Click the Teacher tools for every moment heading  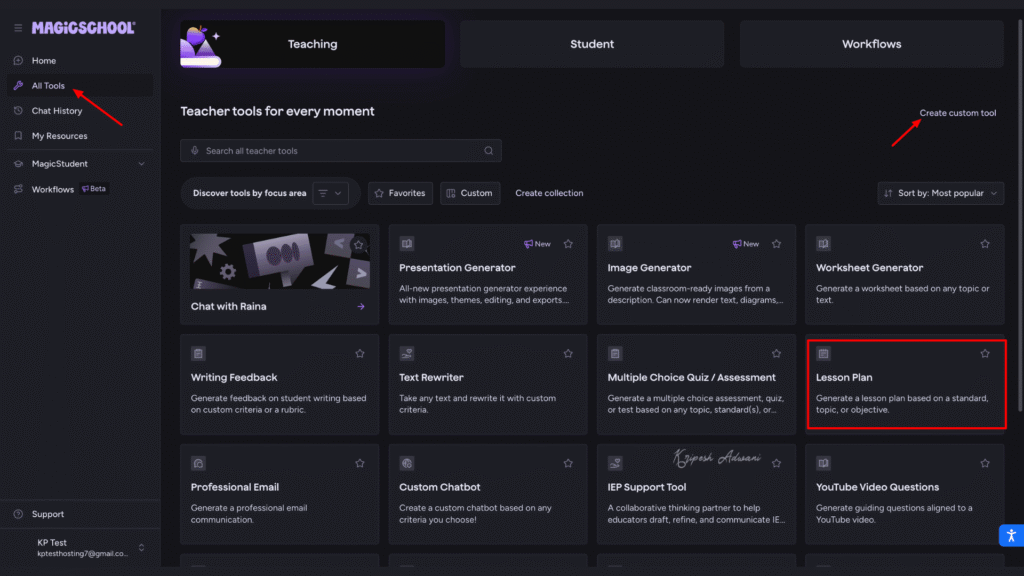pos(278,111)
